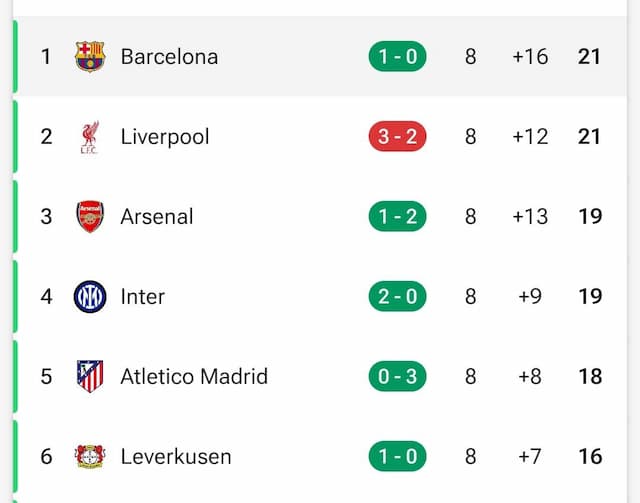Click the Leverkusen club crest
Screen dimensions: 640x503
tap(90, 456)
